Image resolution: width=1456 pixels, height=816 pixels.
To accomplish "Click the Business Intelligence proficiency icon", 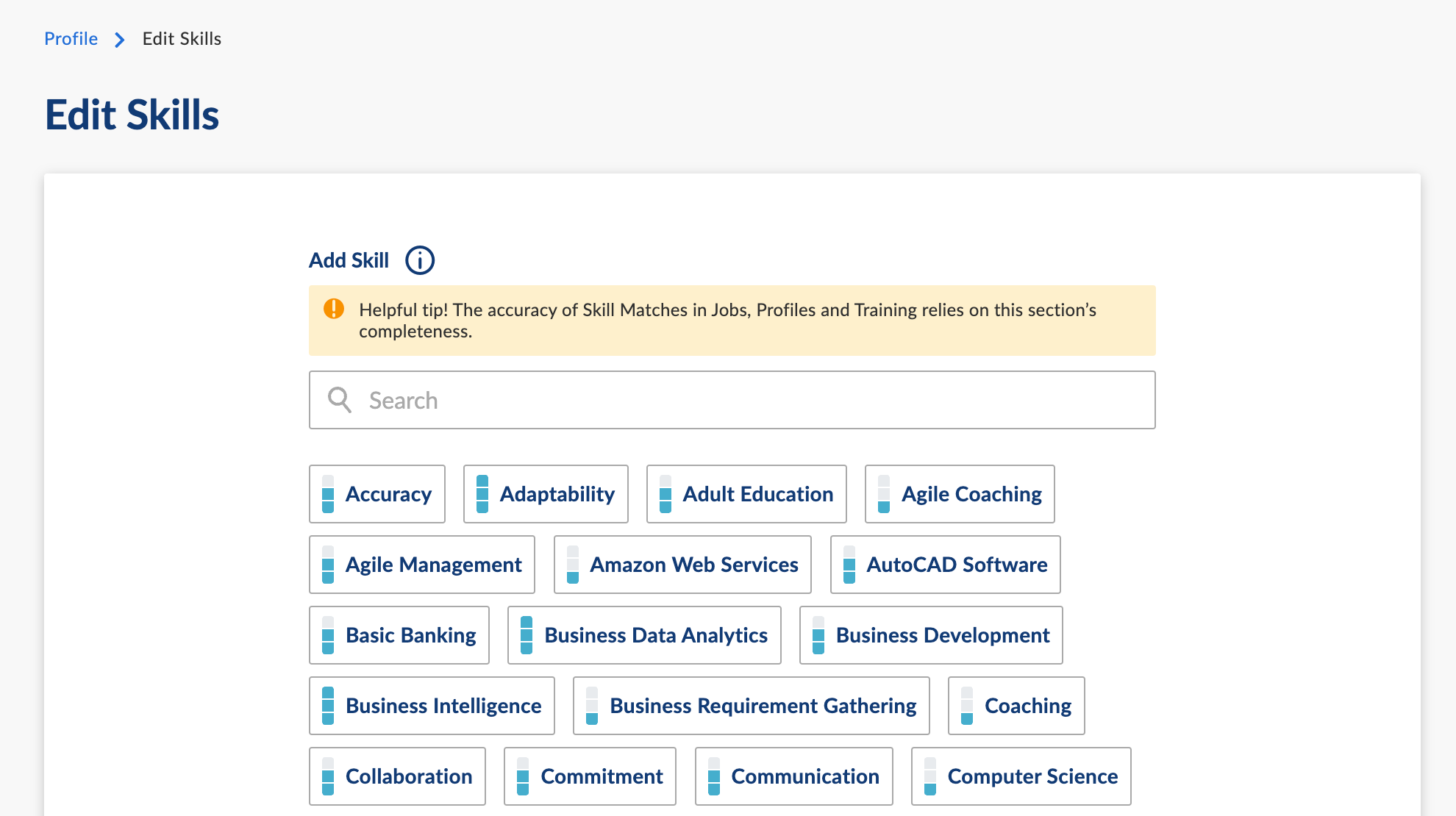I will [x=328, y=706].
